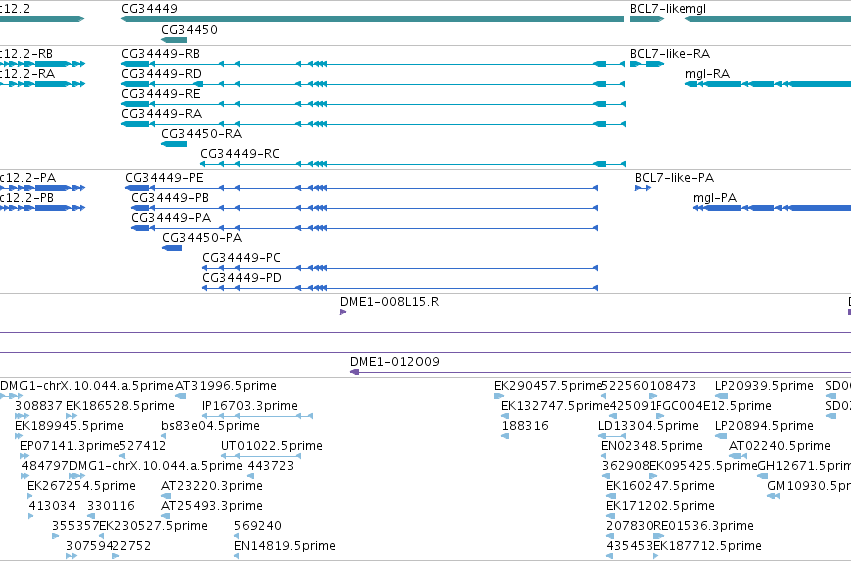This screenshot has width=851, height=561.
Task: Click EST EK160247.5prime label
Action: click(661, 486)
